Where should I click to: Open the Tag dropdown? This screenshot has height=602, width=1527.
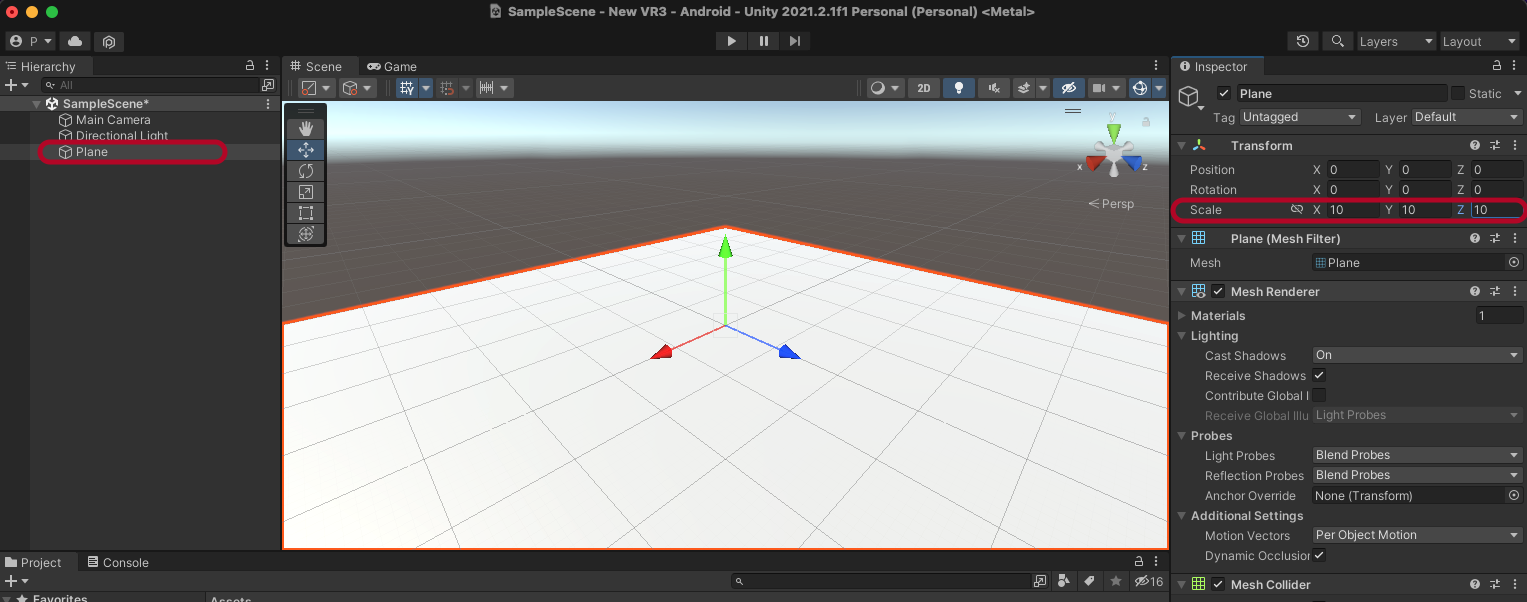pos(1299,117)
